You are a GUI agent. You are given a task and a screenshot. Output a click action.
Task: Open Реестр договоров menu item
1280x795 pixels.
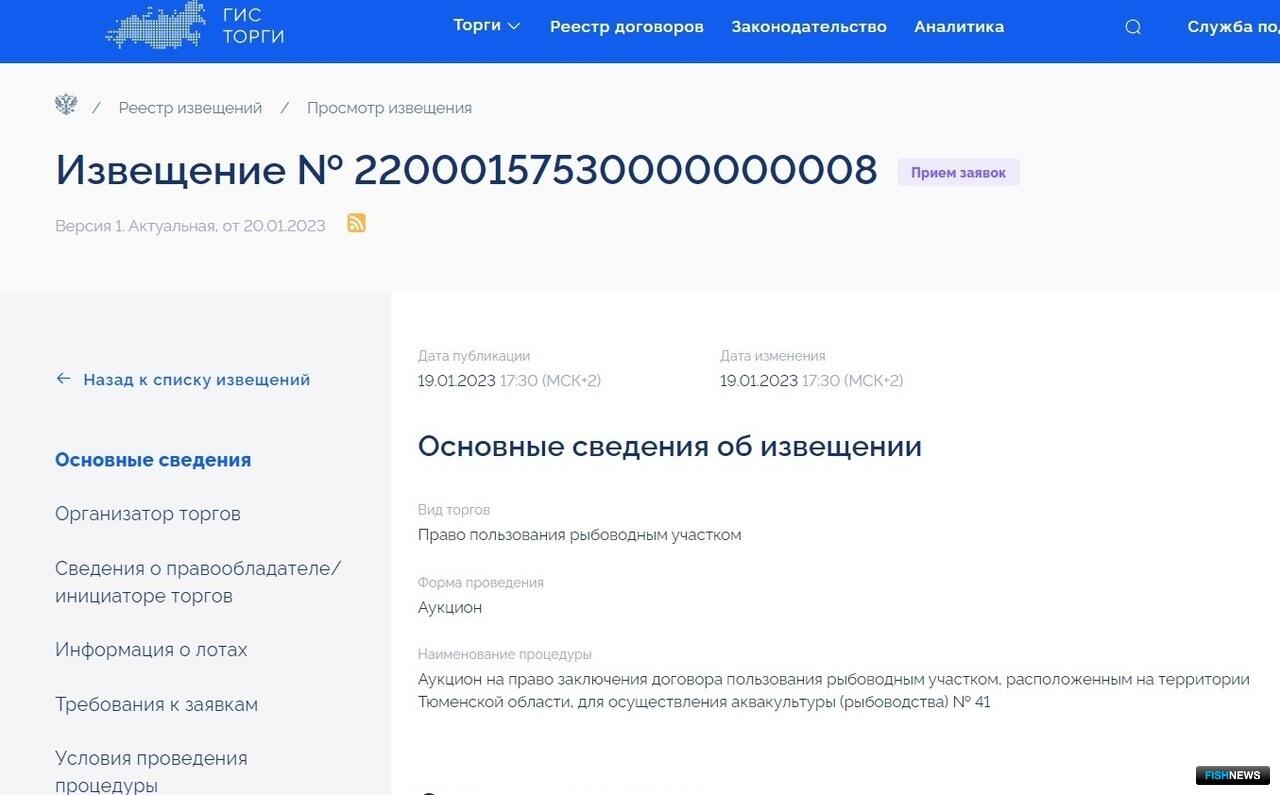click(627, 27)
